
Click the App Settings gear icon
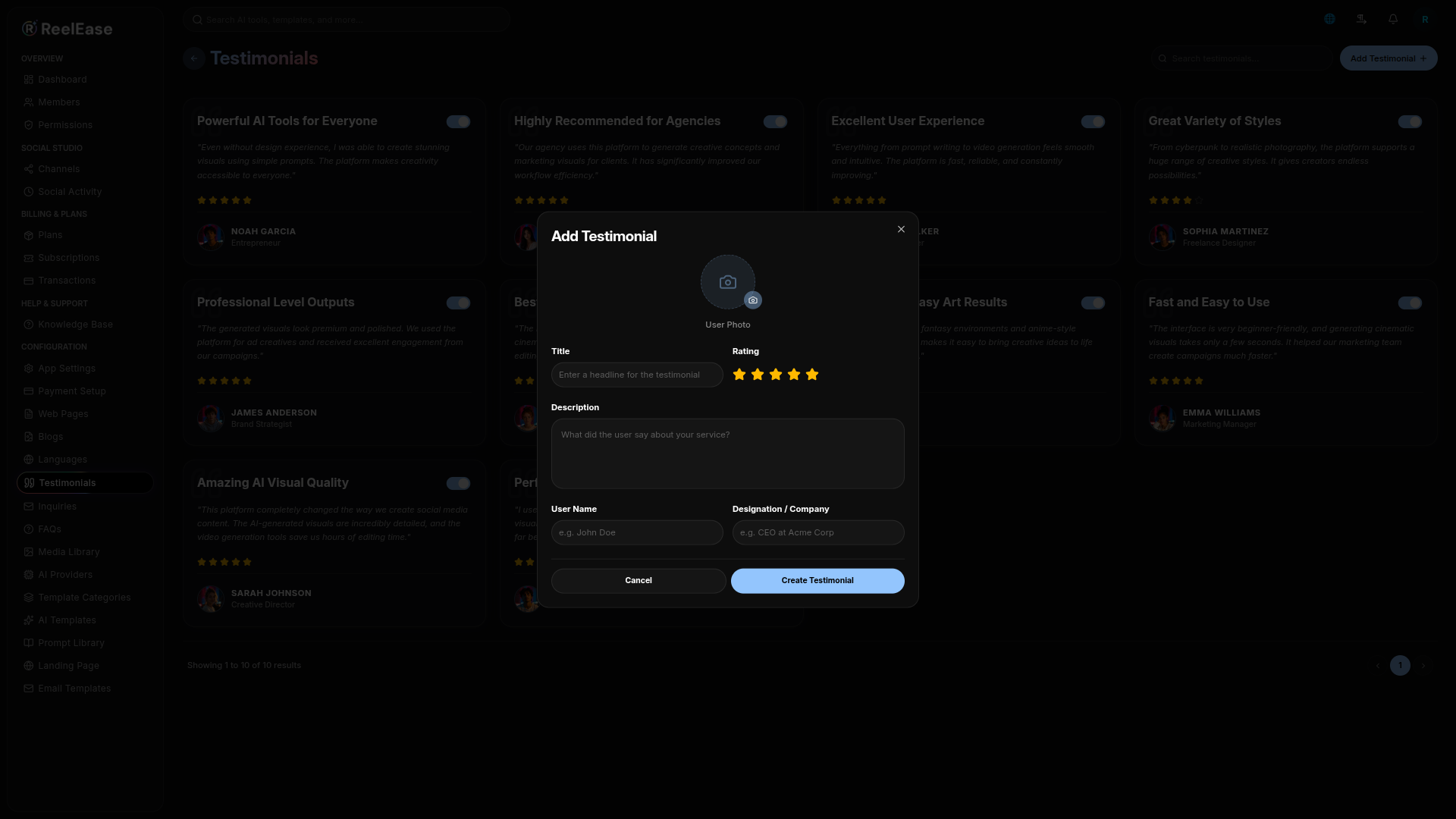click(28, 369)
